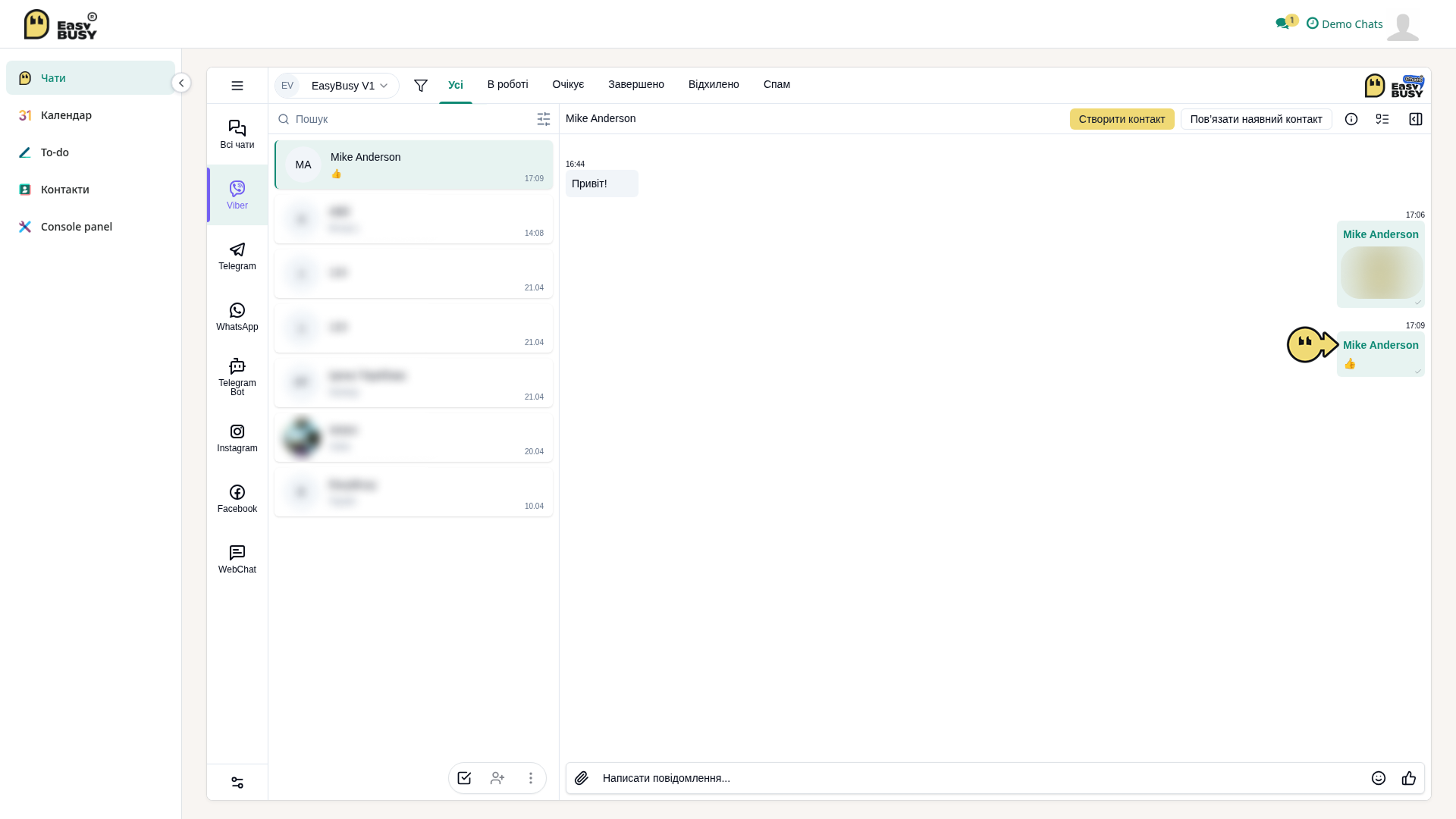Expand the EasyBusy V1 workspace dropdown
This screenshot has width=1456, height=819.
coord(337,86)
